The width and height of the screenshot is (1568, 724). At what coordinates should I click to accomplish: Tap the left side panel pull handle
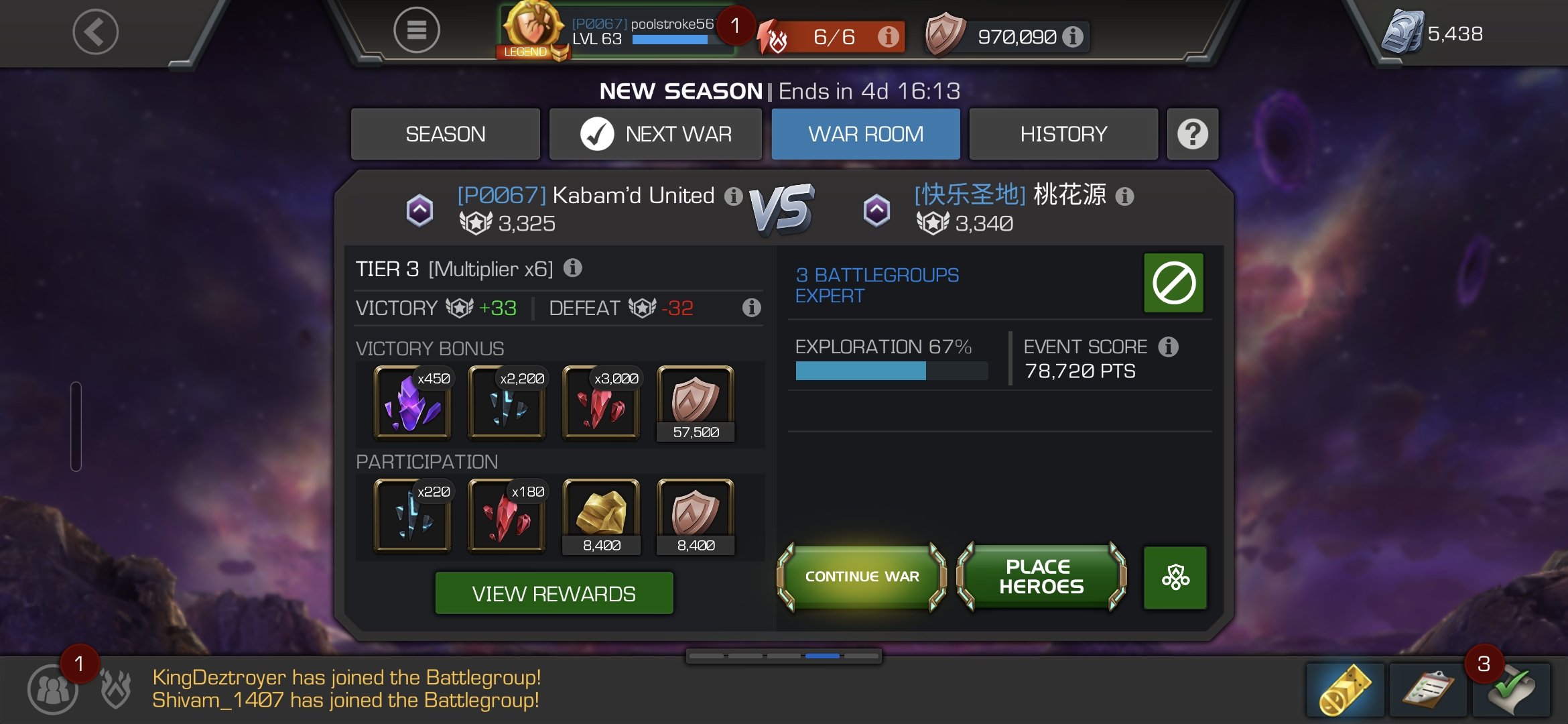(x=76, y=426)
